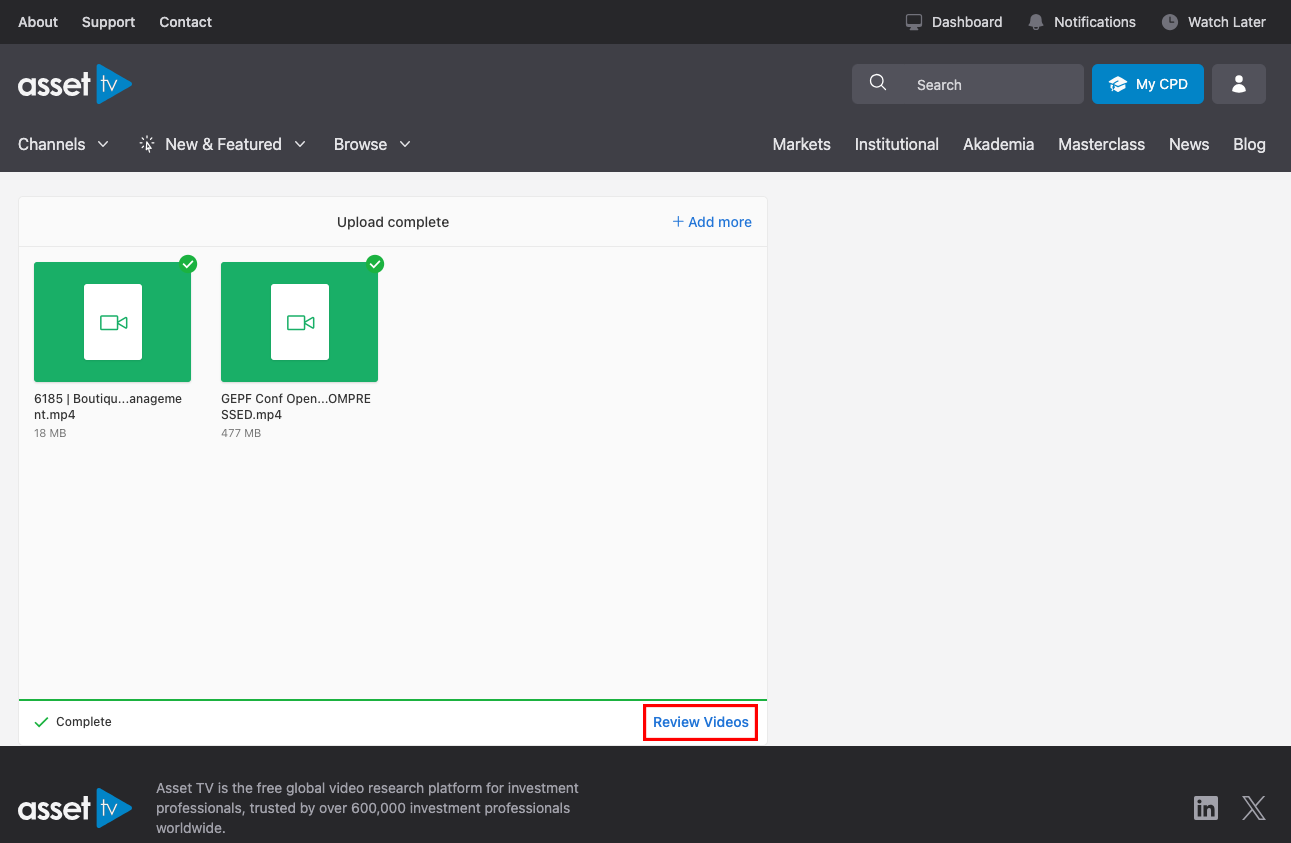Open the Browse dropdown menu
The width and height of the screenshot is (1291, 843).
[x=372, y=144]
